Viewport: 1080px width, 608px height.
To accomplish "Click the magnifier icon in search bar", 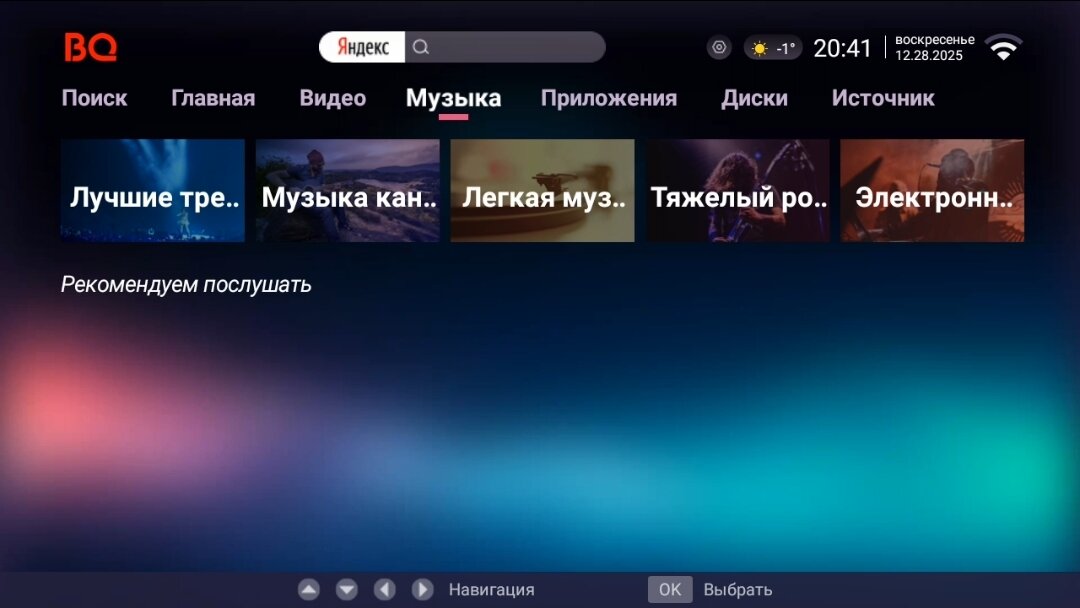I will coord(421,47).
